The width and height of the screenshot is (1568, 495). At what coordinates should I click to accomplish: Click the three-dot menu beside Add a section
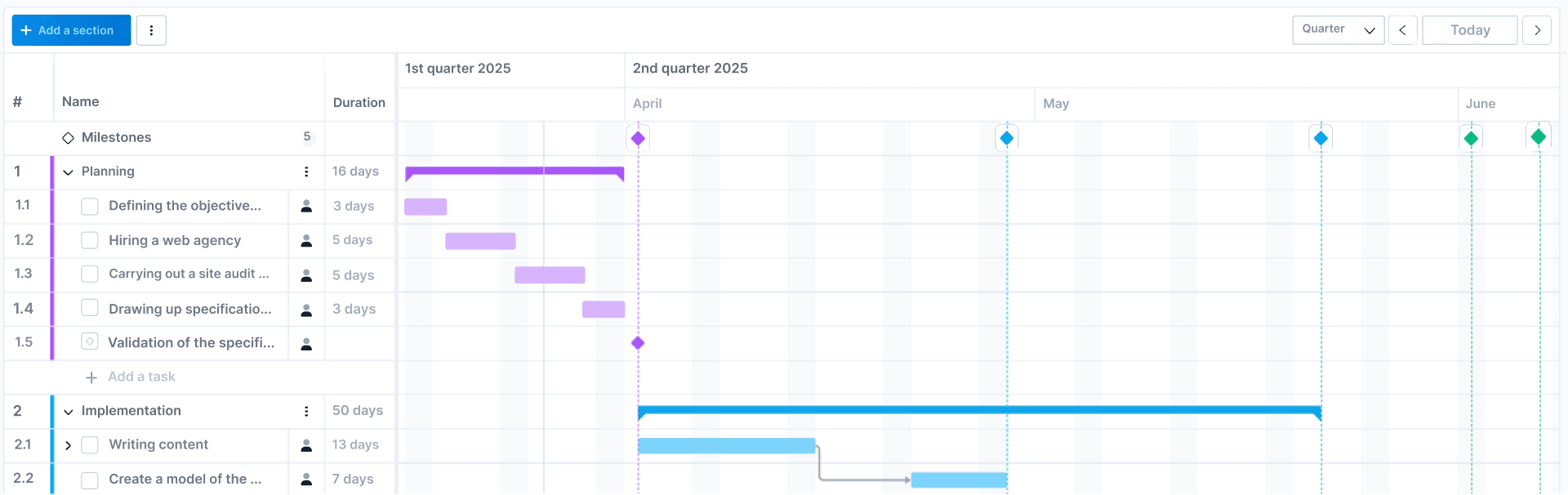tap(151, 30)
